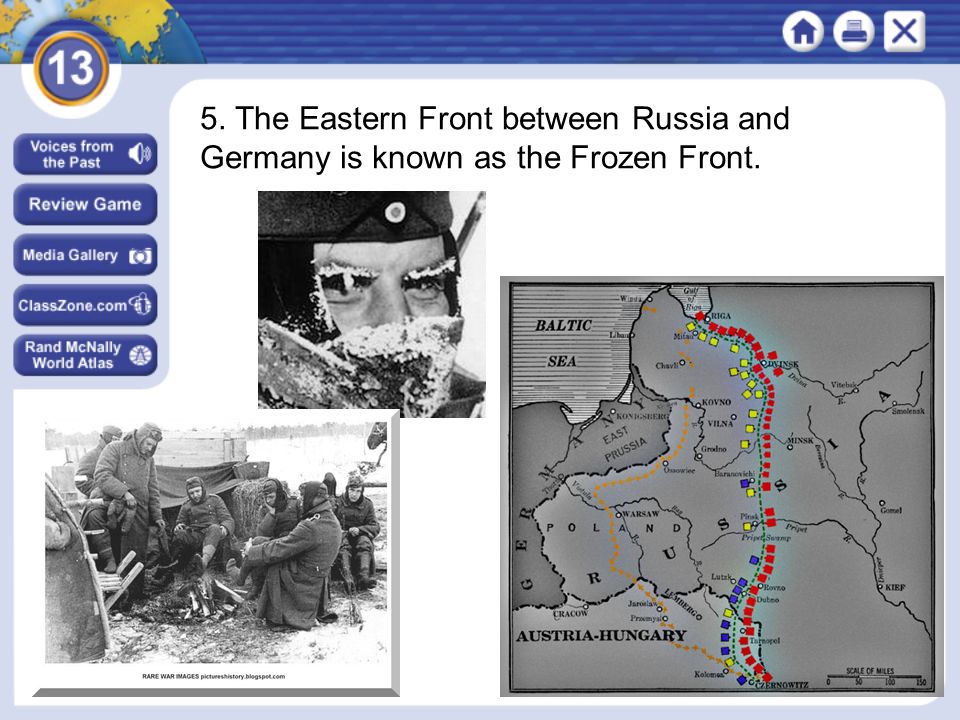Image resolution: width=960 pixels, height=720 pixels.
Task: Open the Rand McNally World Atlas
Action: click(x=85, y=355)
